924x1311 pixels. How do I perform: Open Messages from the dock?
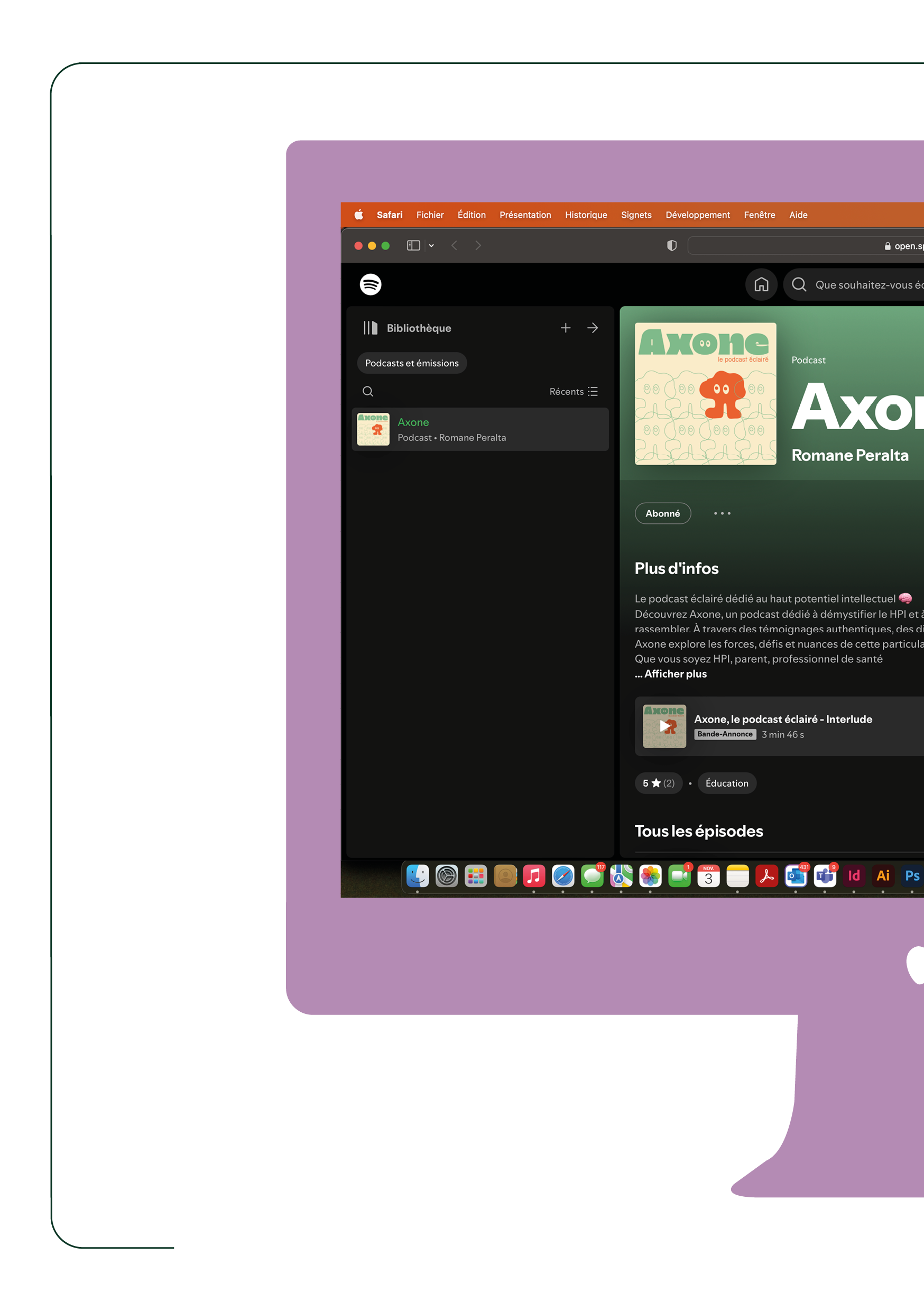point(592,876)
